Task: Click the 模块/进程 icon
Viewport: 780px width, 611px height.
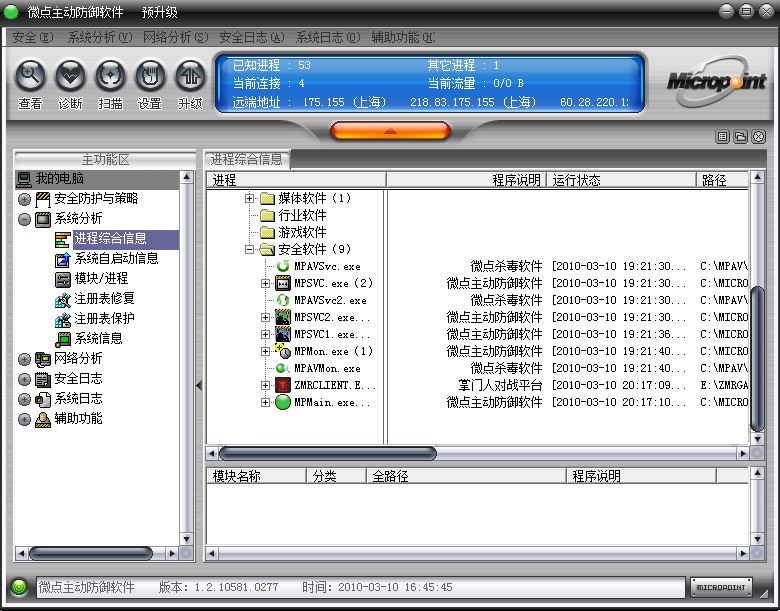Action: coord(63,279)
